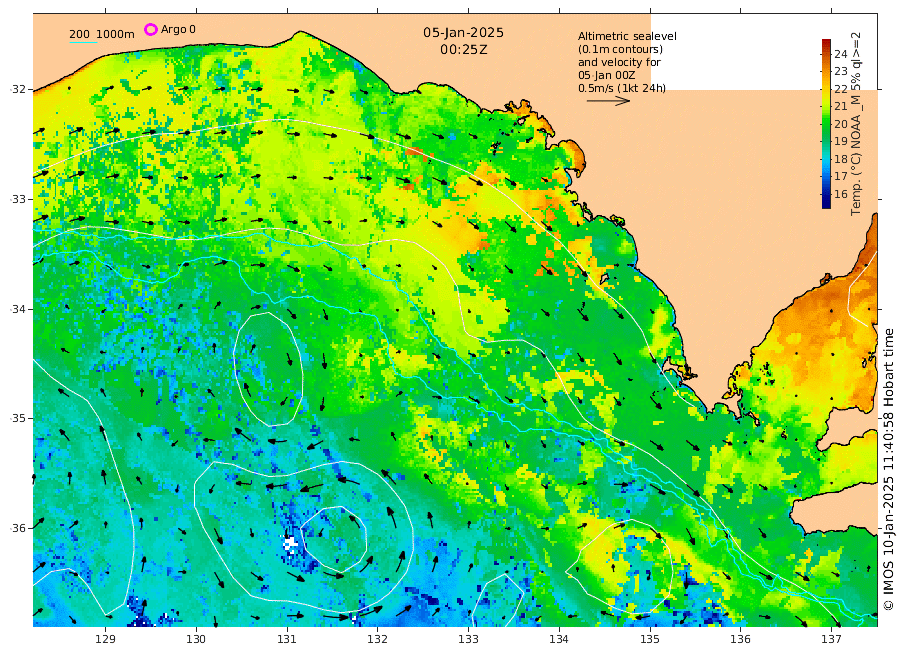This screenshot has height=660, width=900.
Task: Click the longitude axis label 136
Action: click(x=740, y=639)
